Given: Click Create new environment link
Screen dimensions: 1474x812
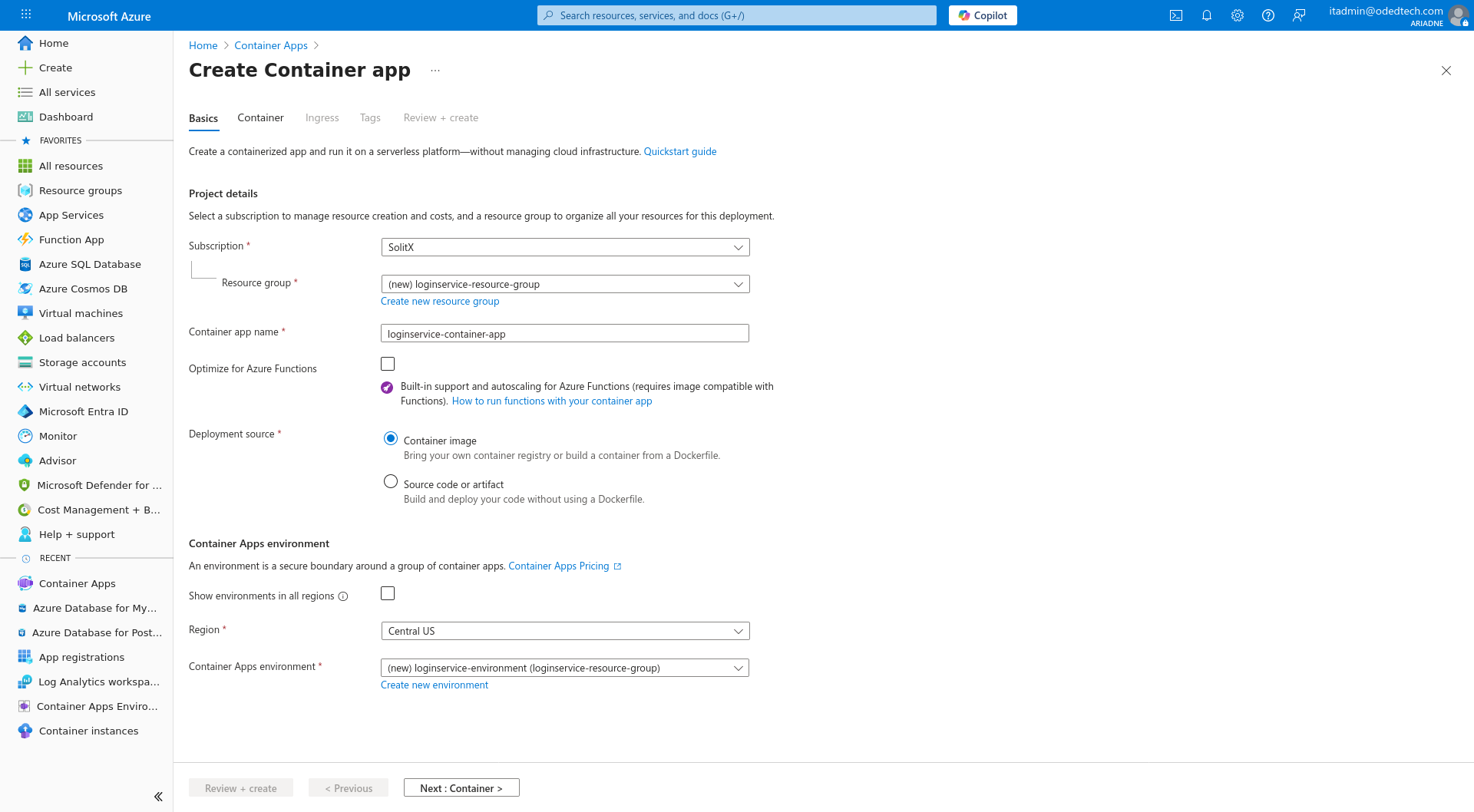Looking at the screenshot, I should (435, 685).
